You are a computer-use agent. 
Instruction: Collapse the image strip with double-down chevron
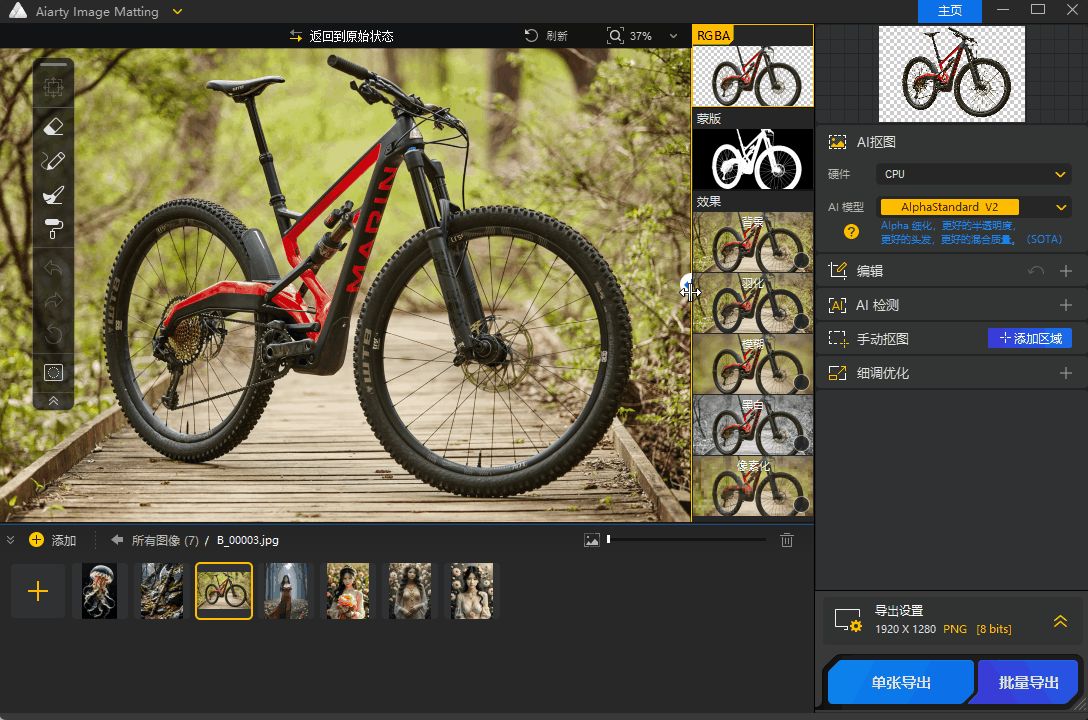(x=10, y=540)
